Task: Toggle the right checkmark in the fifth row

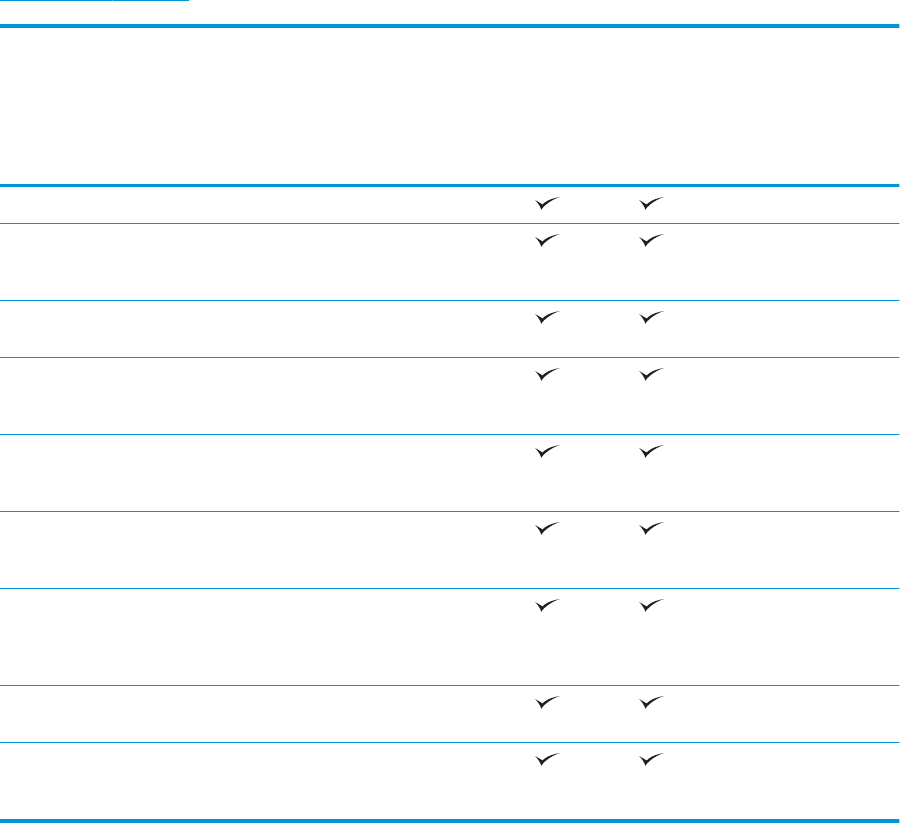Action: tap(654, 452)
